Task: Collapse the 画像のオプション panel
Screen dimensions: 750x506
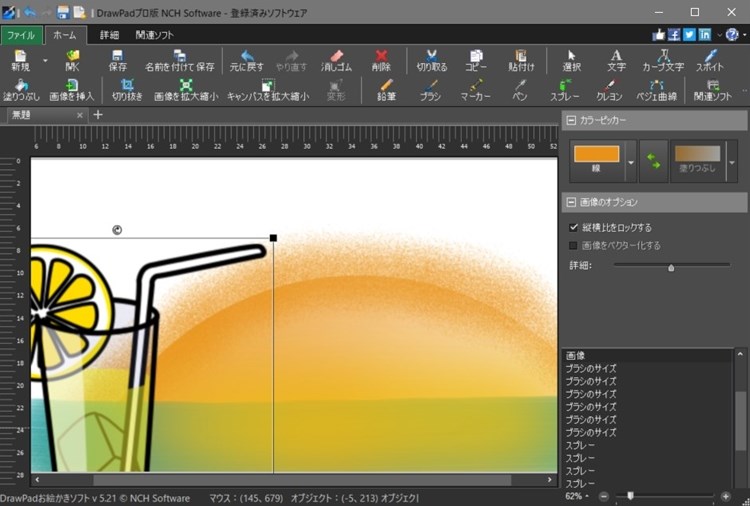Action: [571, 202]
